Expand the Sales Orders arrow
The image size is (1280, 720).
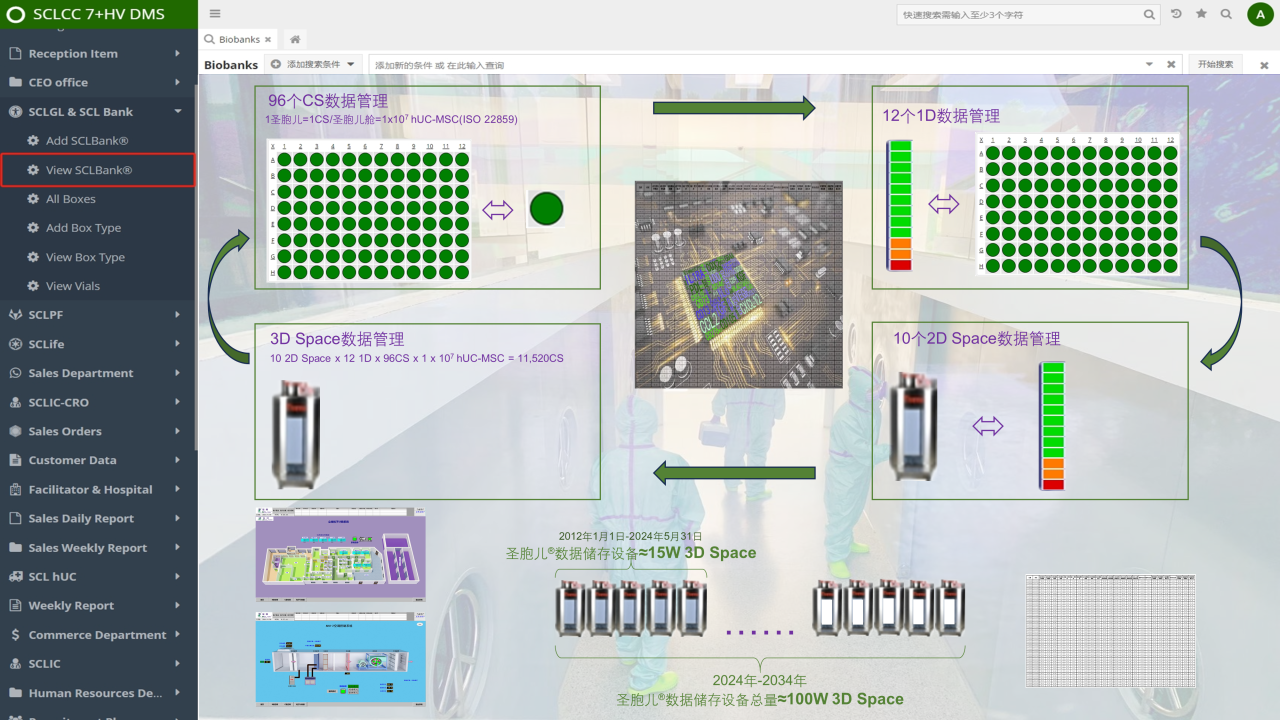pyautogui.click(x=177, y=431)
